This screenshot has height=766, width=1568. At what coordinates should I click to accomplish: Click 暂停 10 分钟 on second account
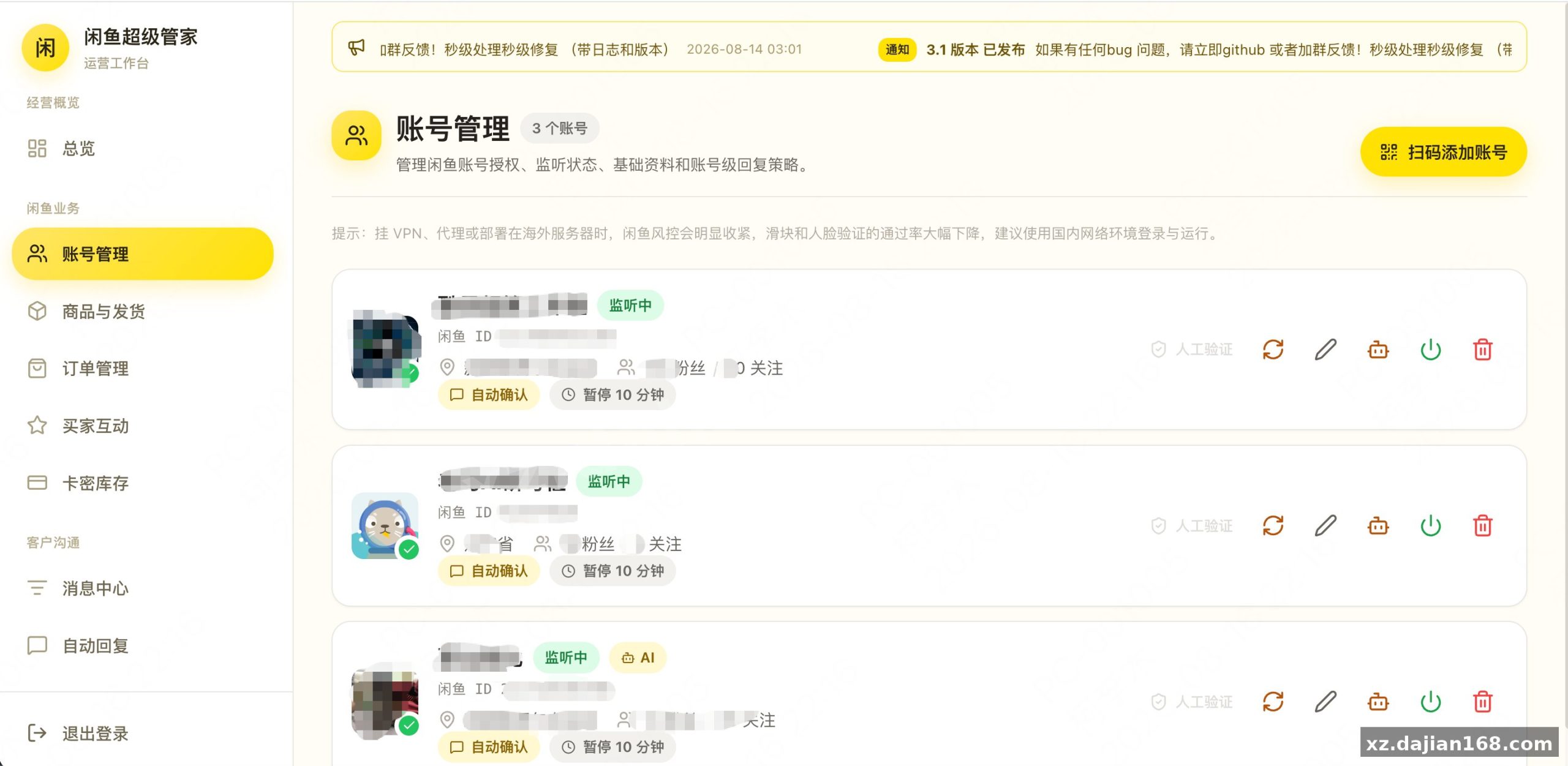click(612, 571)
